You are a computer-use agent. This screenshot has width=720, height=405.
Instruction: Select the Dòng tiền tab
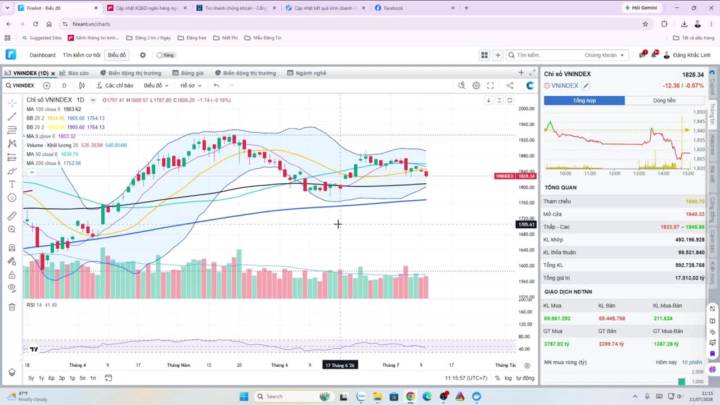pos(664,101)
